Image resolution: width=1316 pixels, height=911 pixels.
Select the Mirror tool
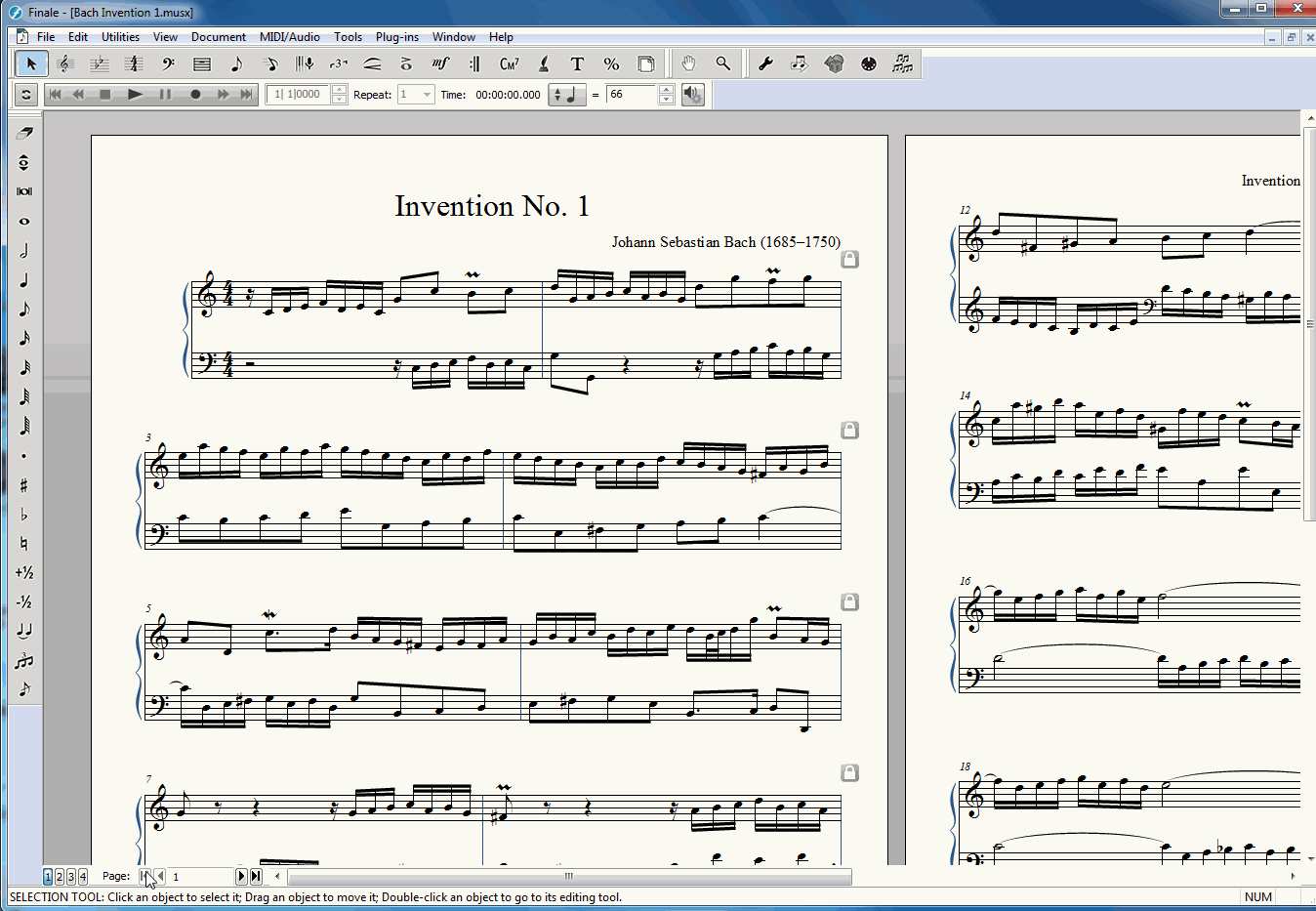(902, 64)
